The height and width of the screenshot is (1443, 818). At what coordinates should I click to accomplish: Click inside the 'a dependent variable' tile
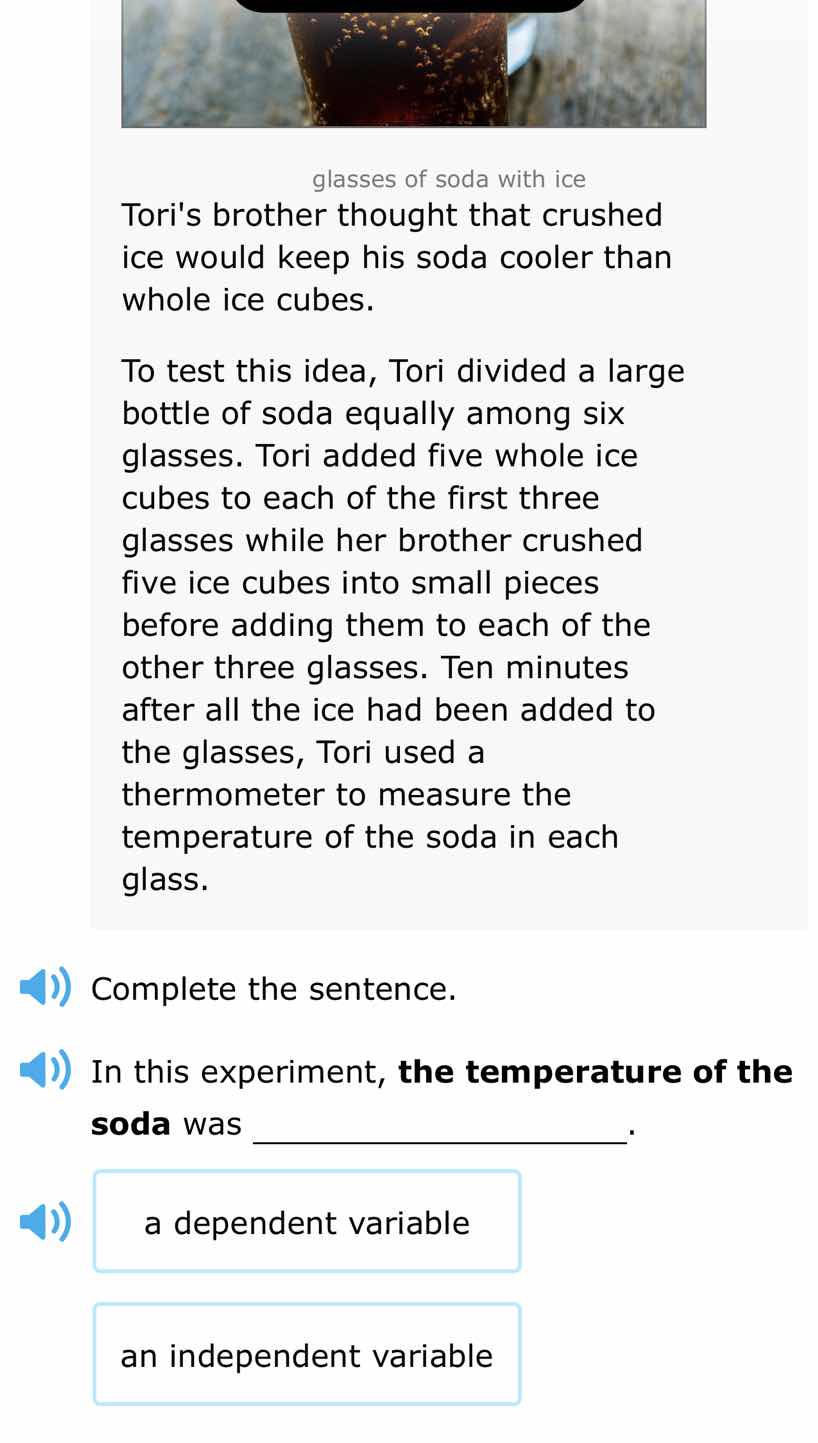coord(307,1221)
